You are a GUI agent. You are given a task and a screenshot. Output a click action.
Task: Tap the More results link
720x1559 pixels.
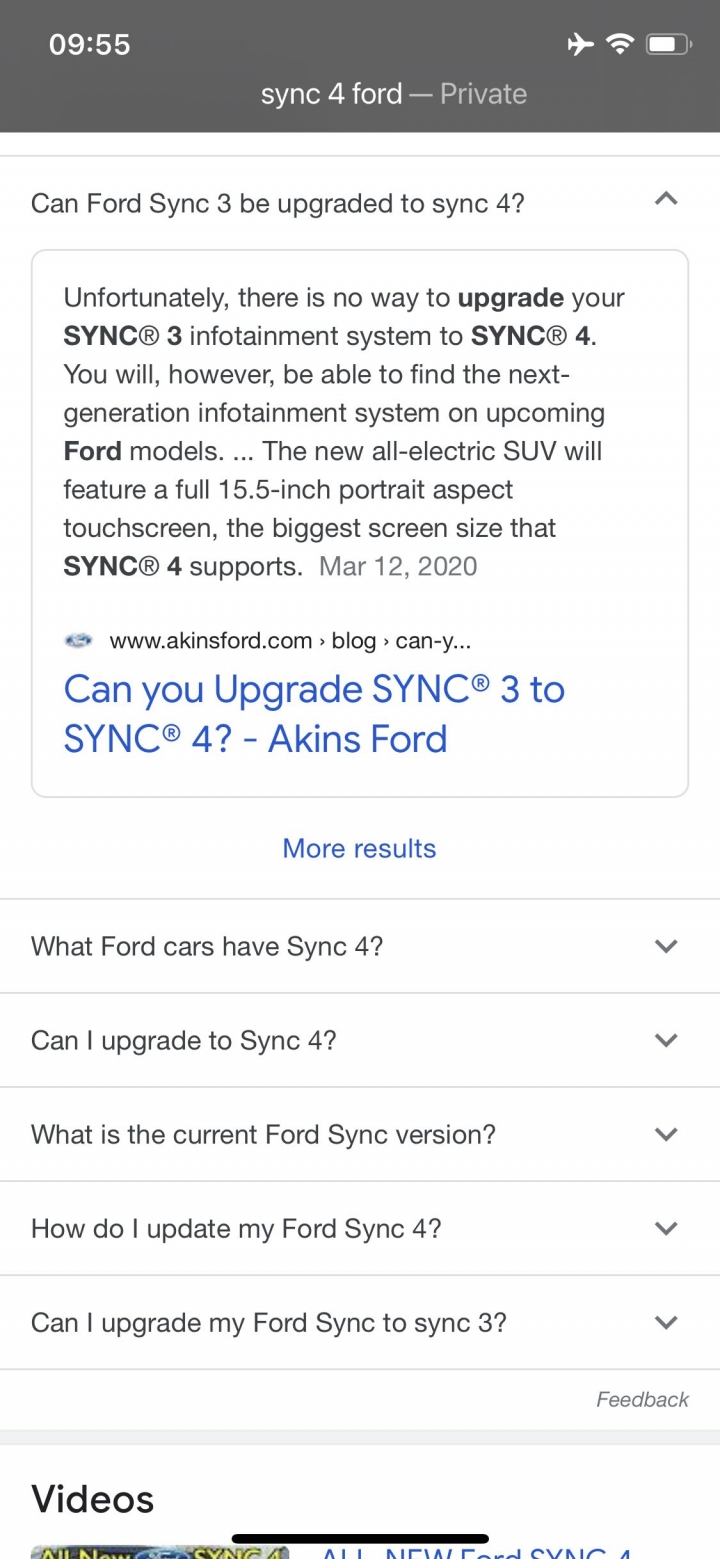[x=360, y=848]
